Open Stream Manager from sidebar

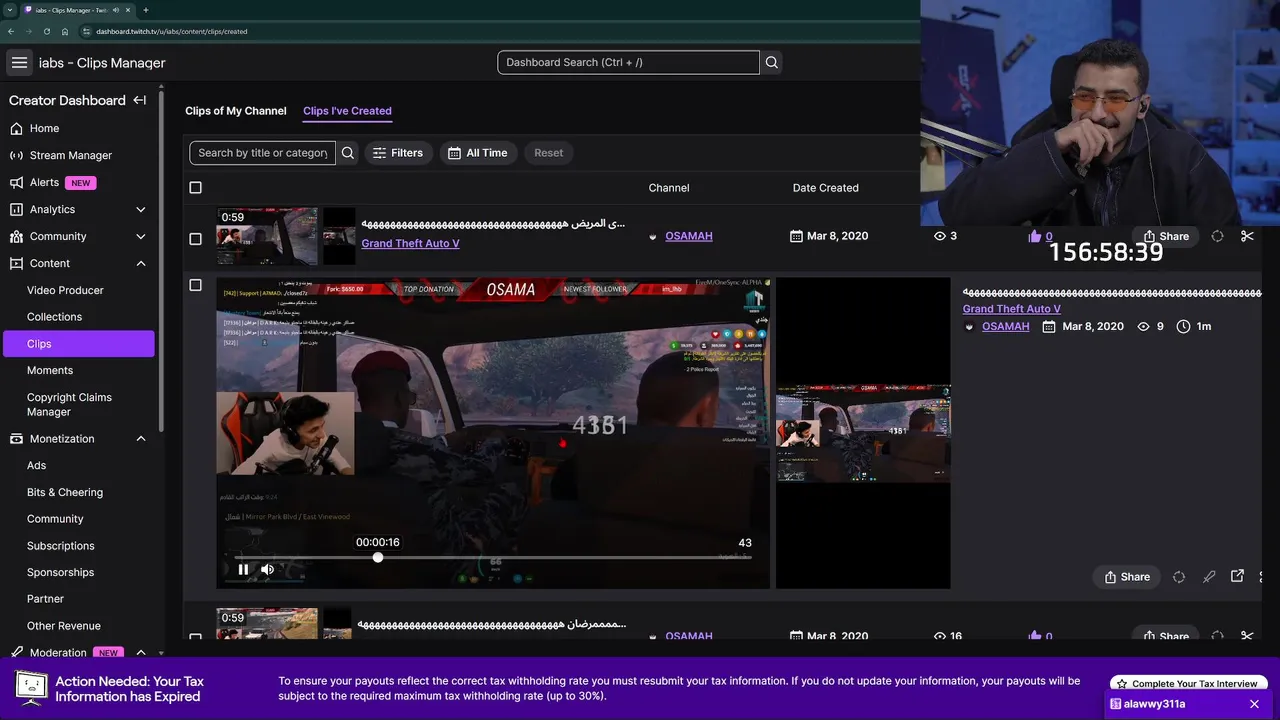click(x=70, y=155)
